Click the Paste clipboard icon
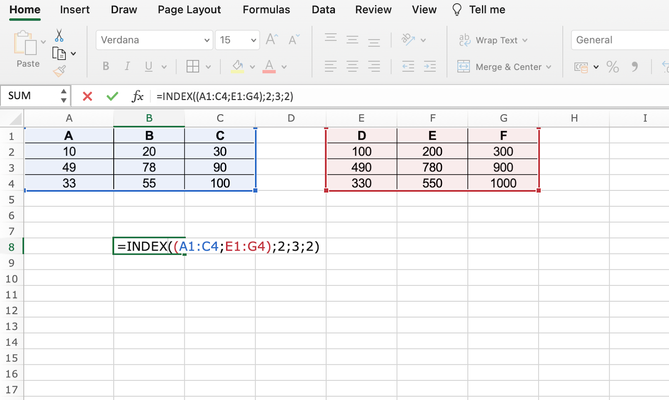The height and width of the screenshot is (400, 669). click(27, 46)
